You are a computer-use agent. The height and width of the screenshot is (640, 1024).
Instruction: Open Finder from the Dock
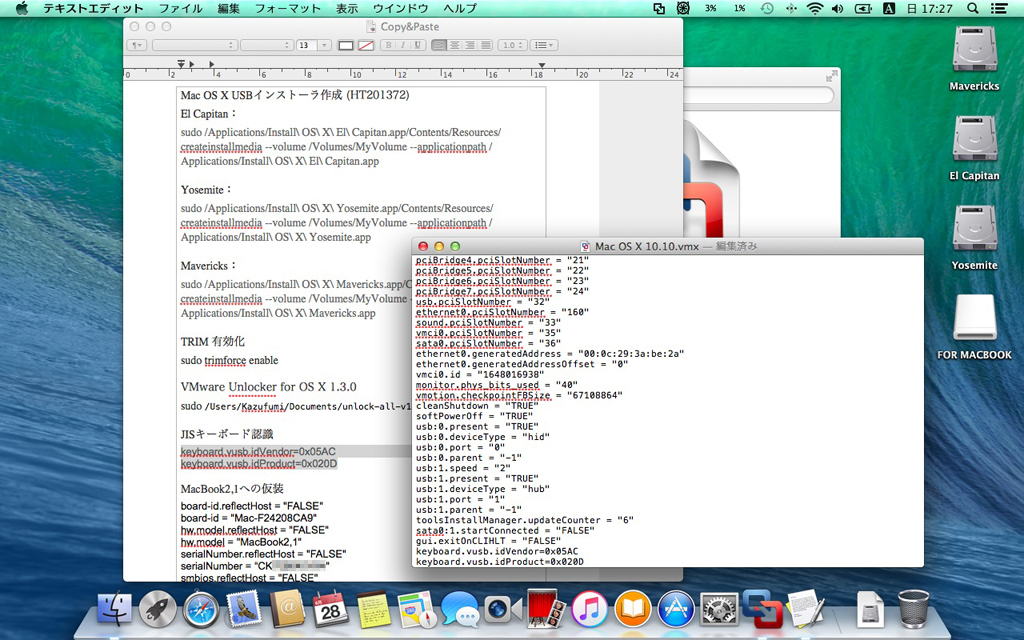click(114, 609)
